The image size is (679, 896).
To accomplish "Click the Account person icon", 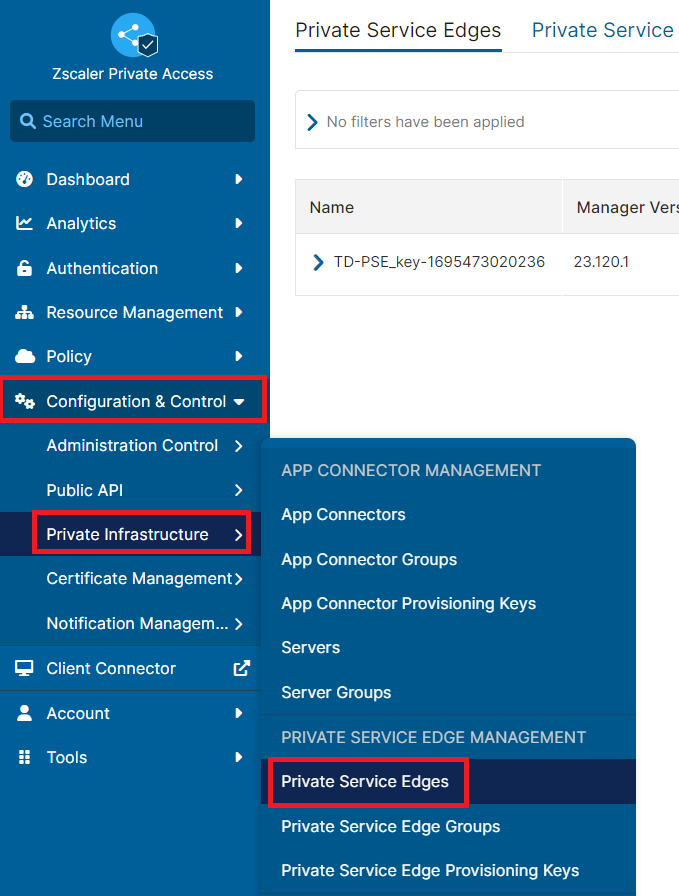I will pos(25,713).
